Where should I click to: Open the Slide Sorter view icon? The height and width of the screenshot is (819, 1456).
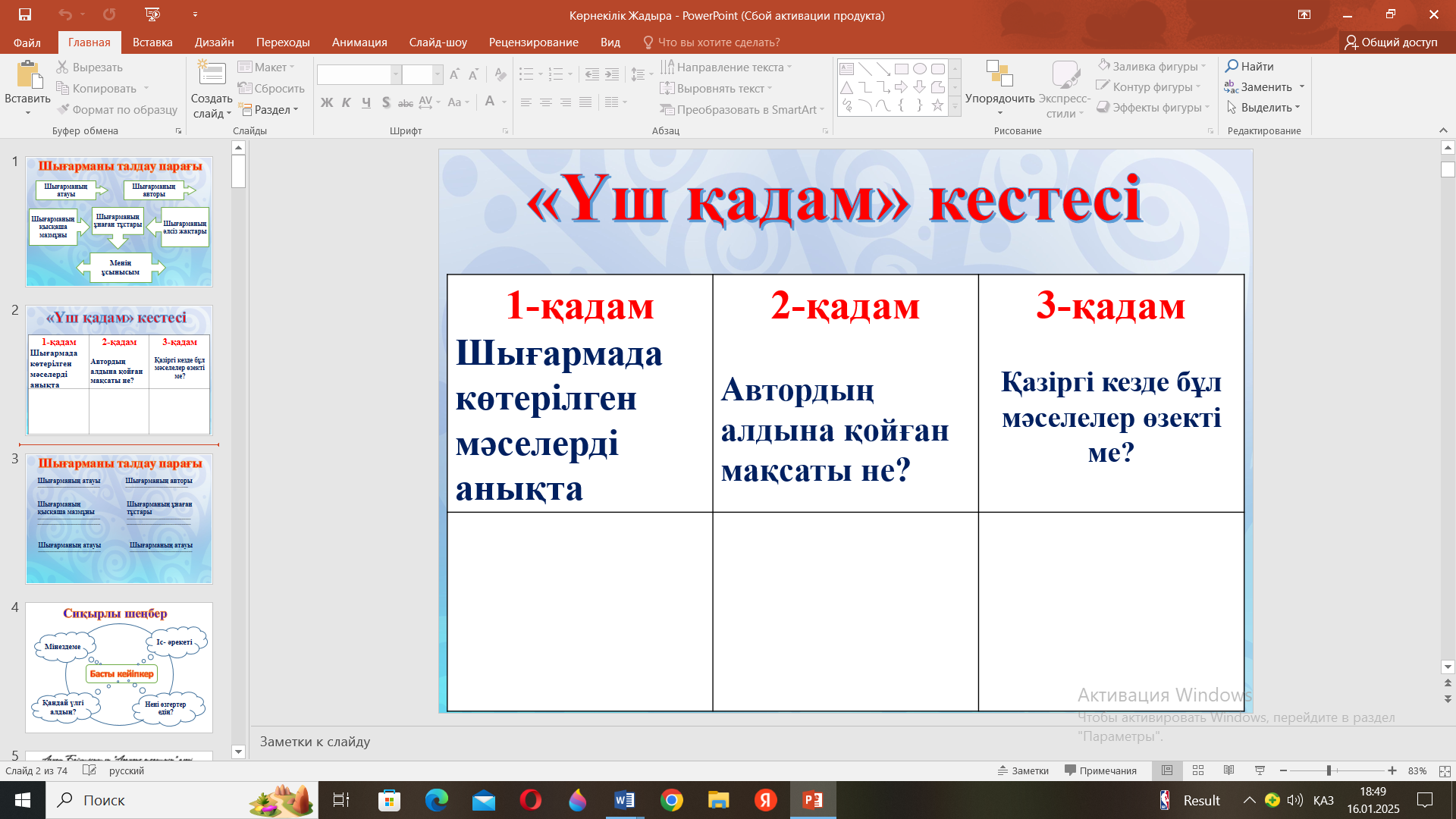1198,770
